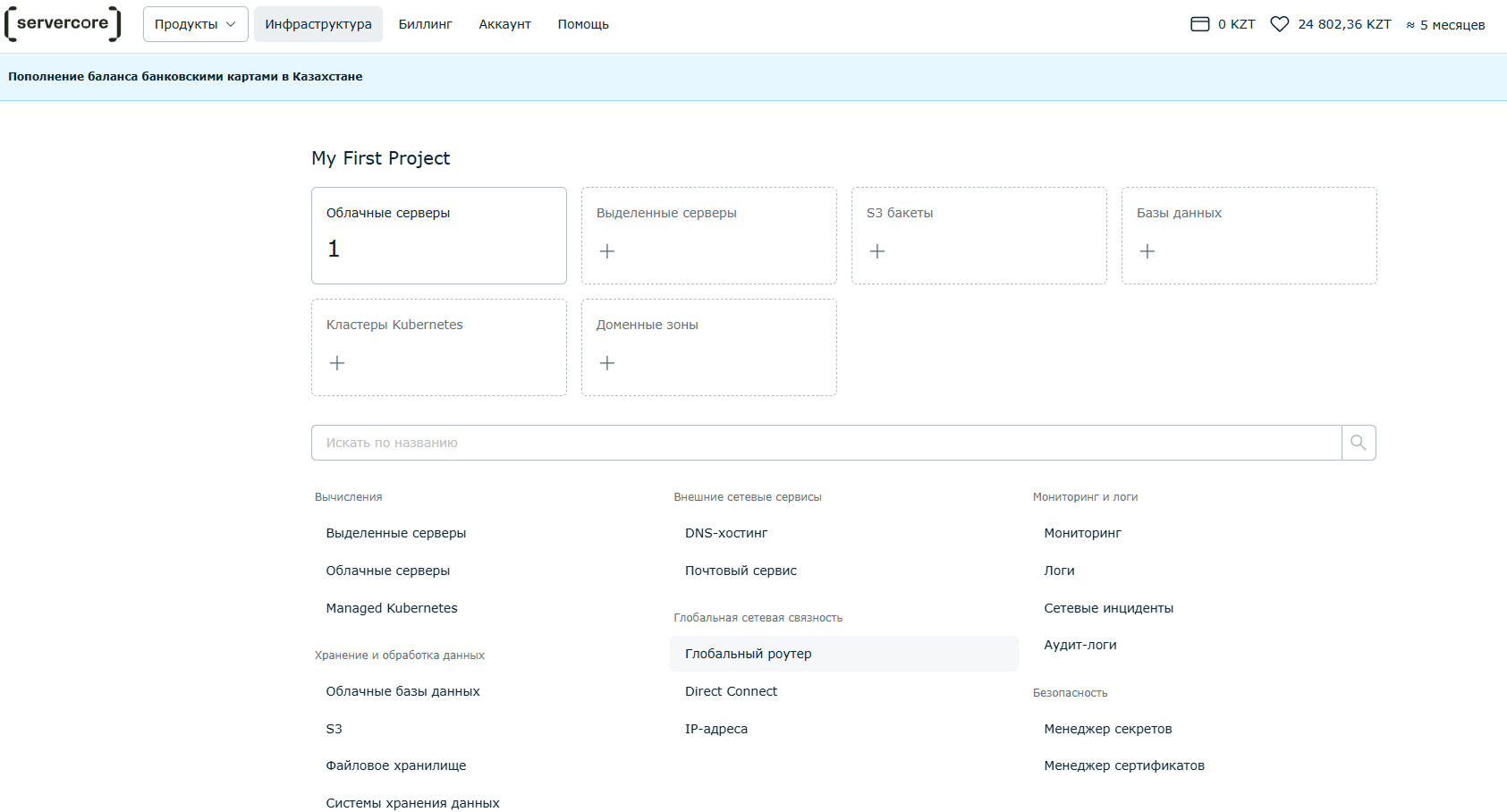The image size is (1507, 812).
Task: Go to the Аккаунт menu
Action: pyautogui.click(x=504, y=24)
